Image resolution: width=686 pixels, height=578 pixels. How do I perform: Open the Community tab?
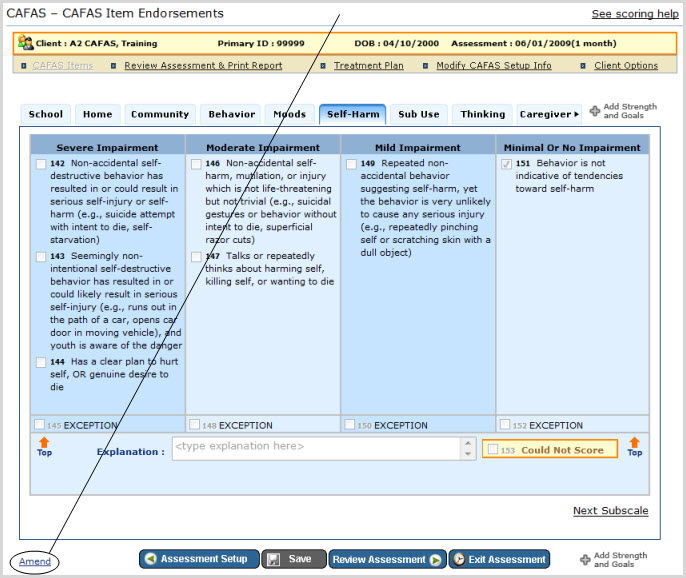point(160,114)
